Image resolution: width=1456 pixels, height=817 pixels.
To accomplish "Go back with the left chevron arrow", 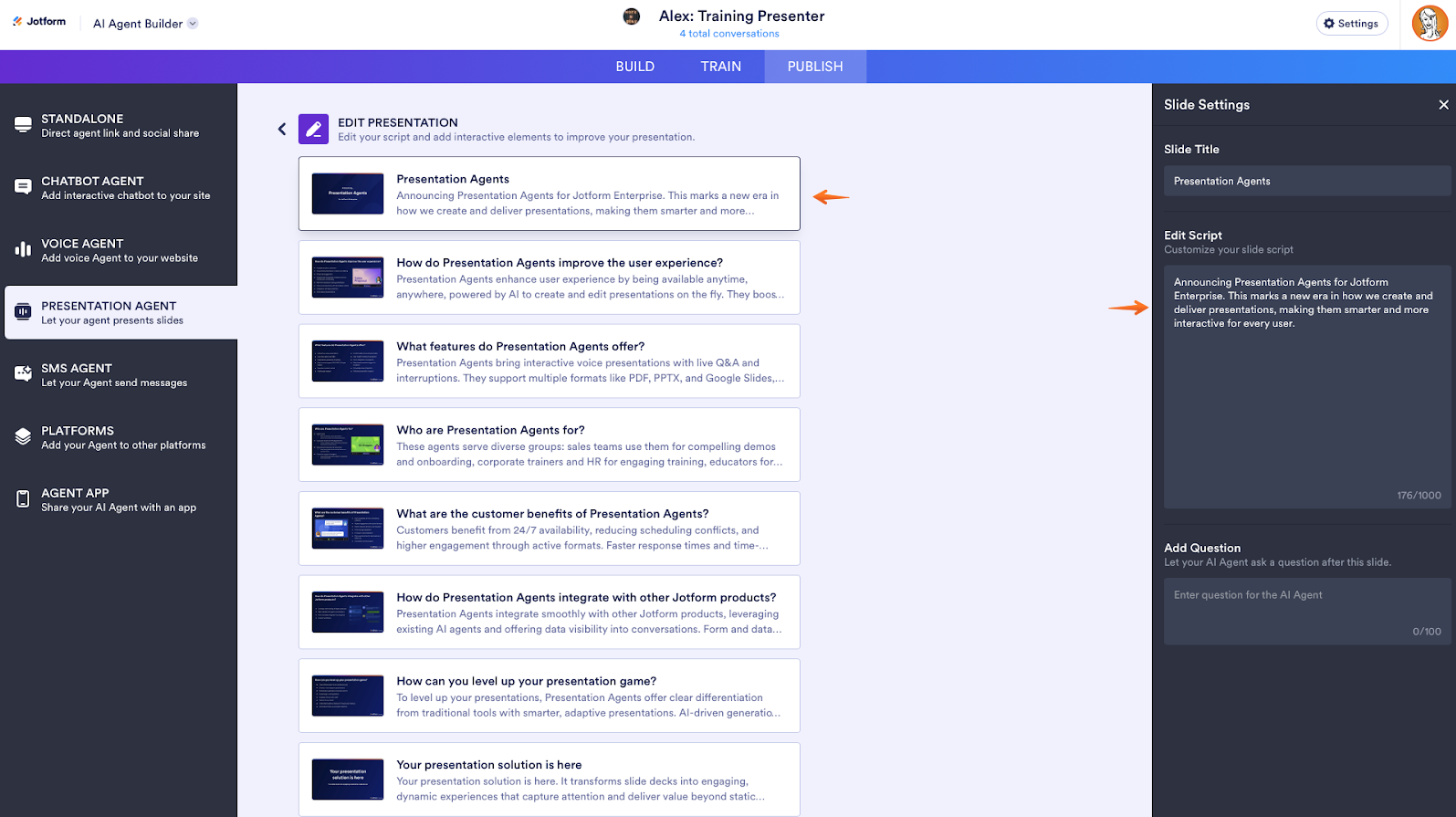I will (x=282, y=130).
